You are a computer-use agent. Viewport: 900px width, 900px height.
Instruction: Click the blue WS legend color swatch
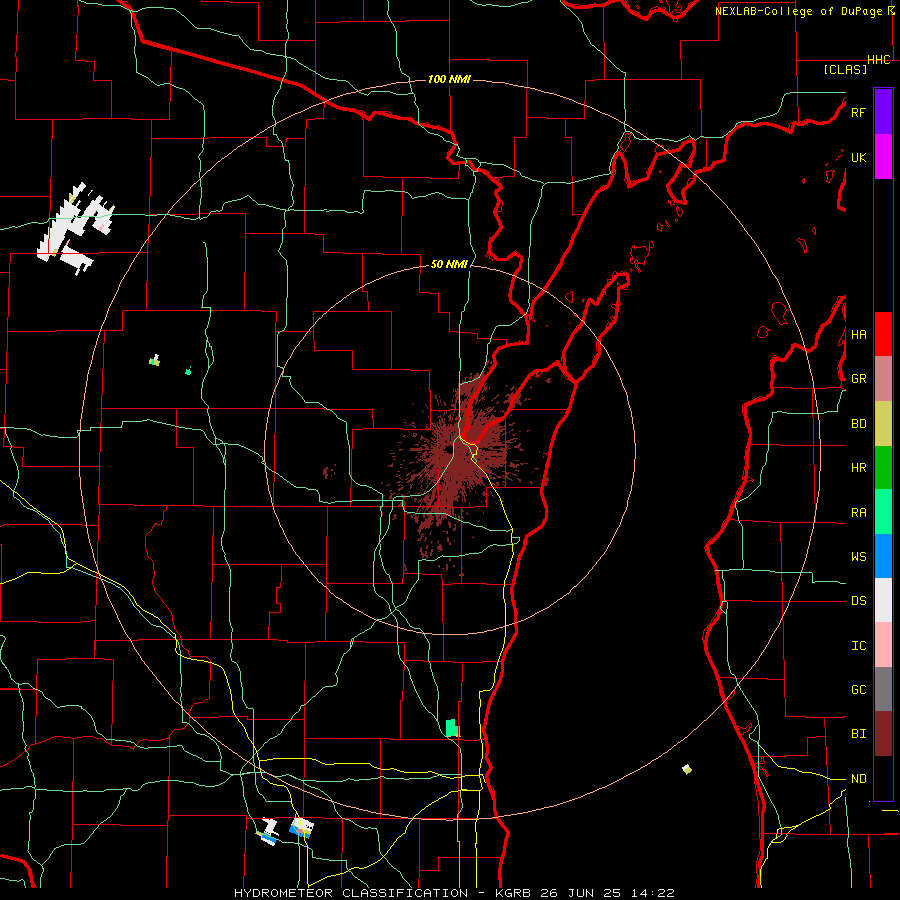tap(883, 556)
